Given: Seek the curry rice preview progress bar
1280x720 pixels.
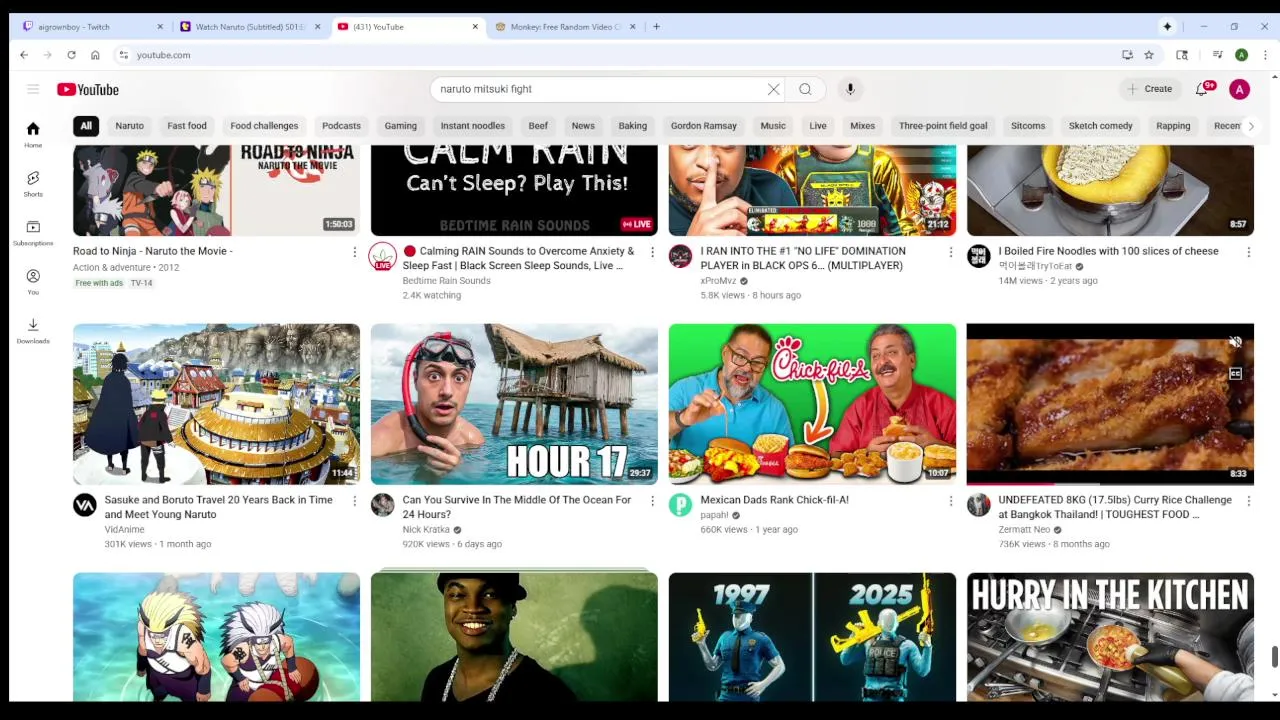Looking at the screenshot, I should click(x=1110, y=483).
